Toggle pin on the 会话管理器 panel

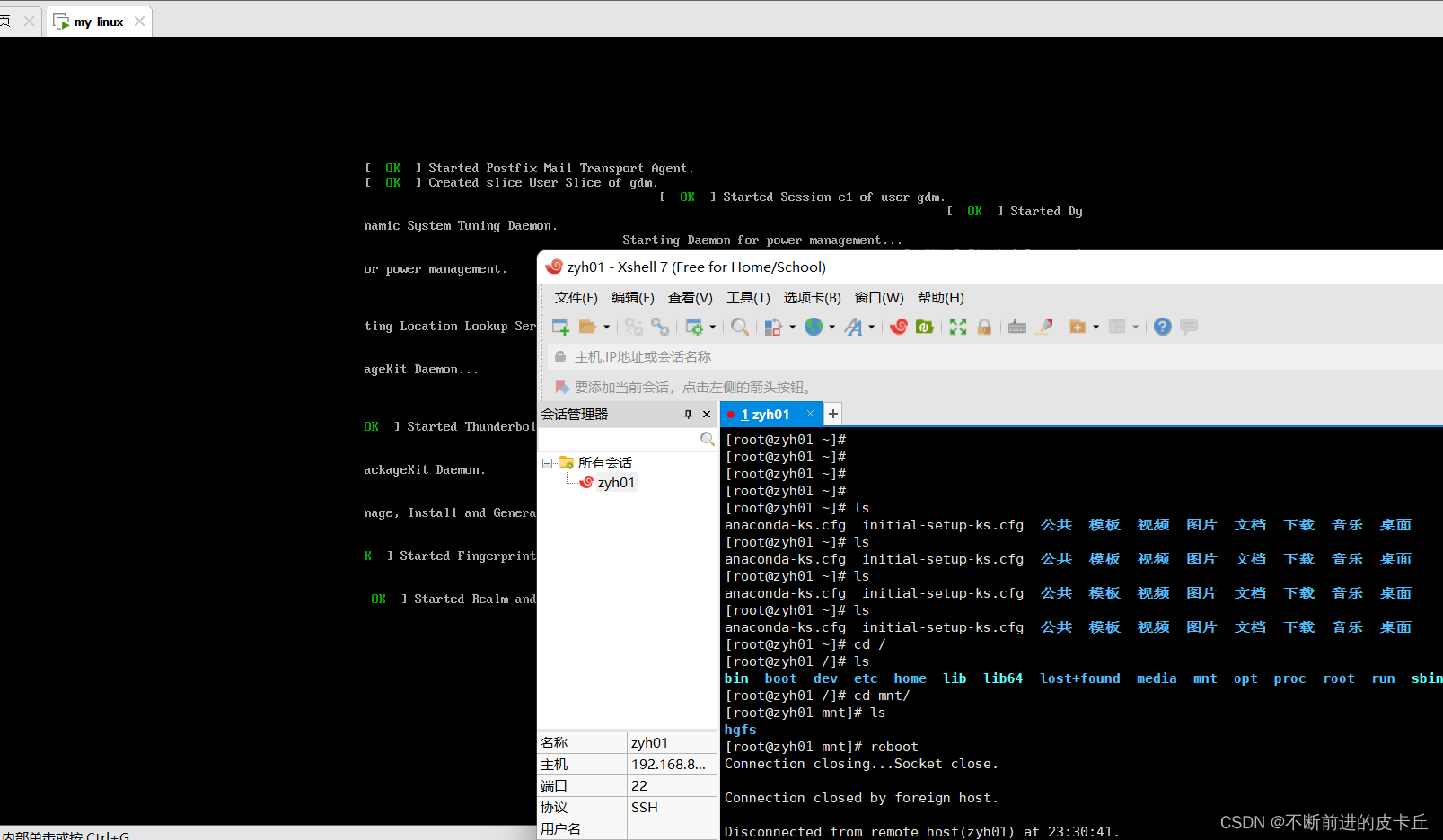point(688,414)
